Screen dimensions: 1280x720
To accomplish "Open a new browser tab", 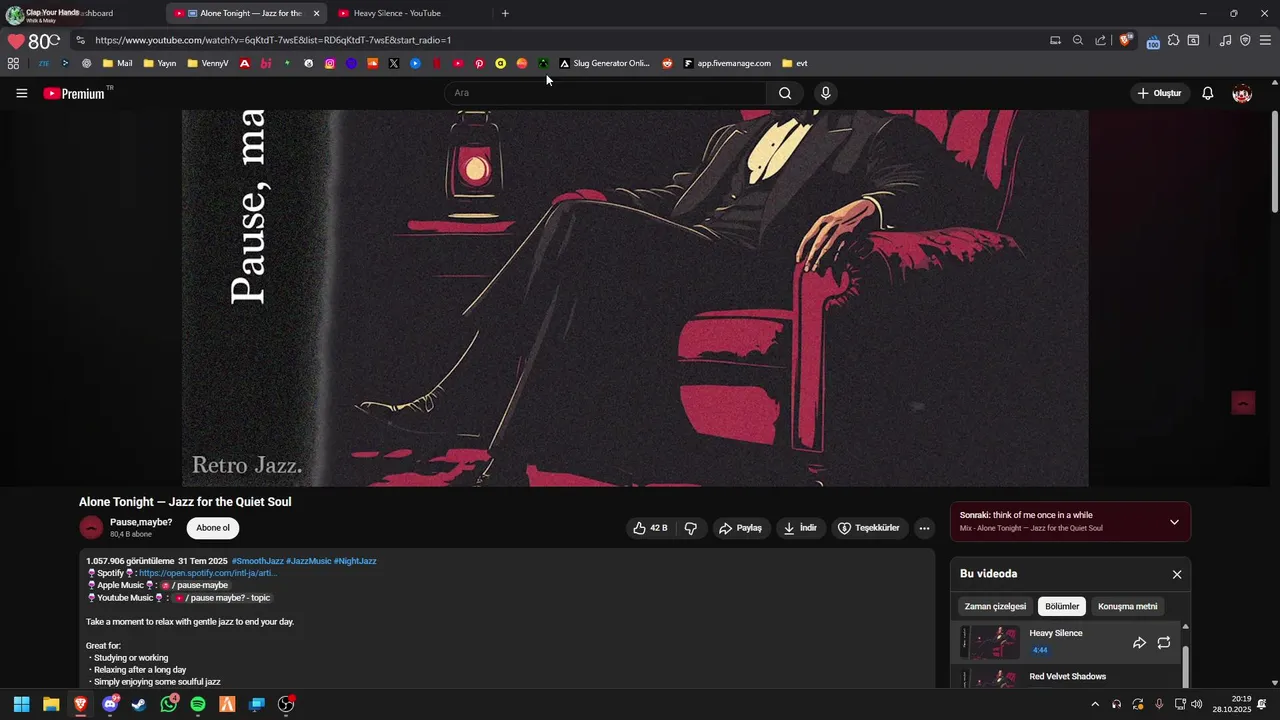I will coord(505,13).
